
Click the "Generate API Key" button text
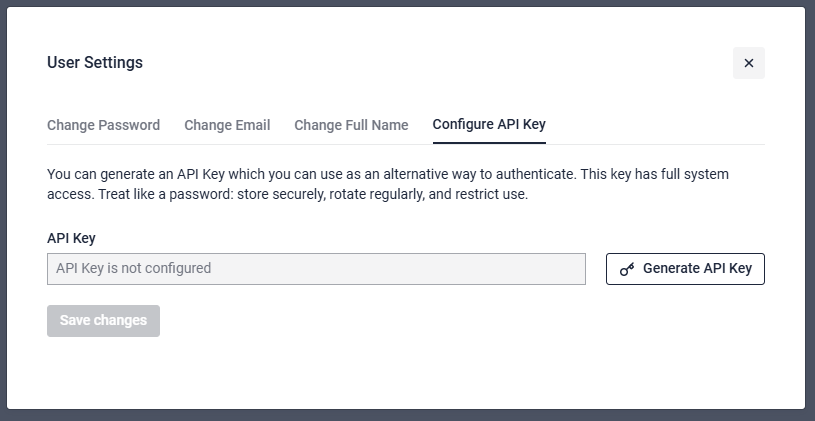[697, 269]
